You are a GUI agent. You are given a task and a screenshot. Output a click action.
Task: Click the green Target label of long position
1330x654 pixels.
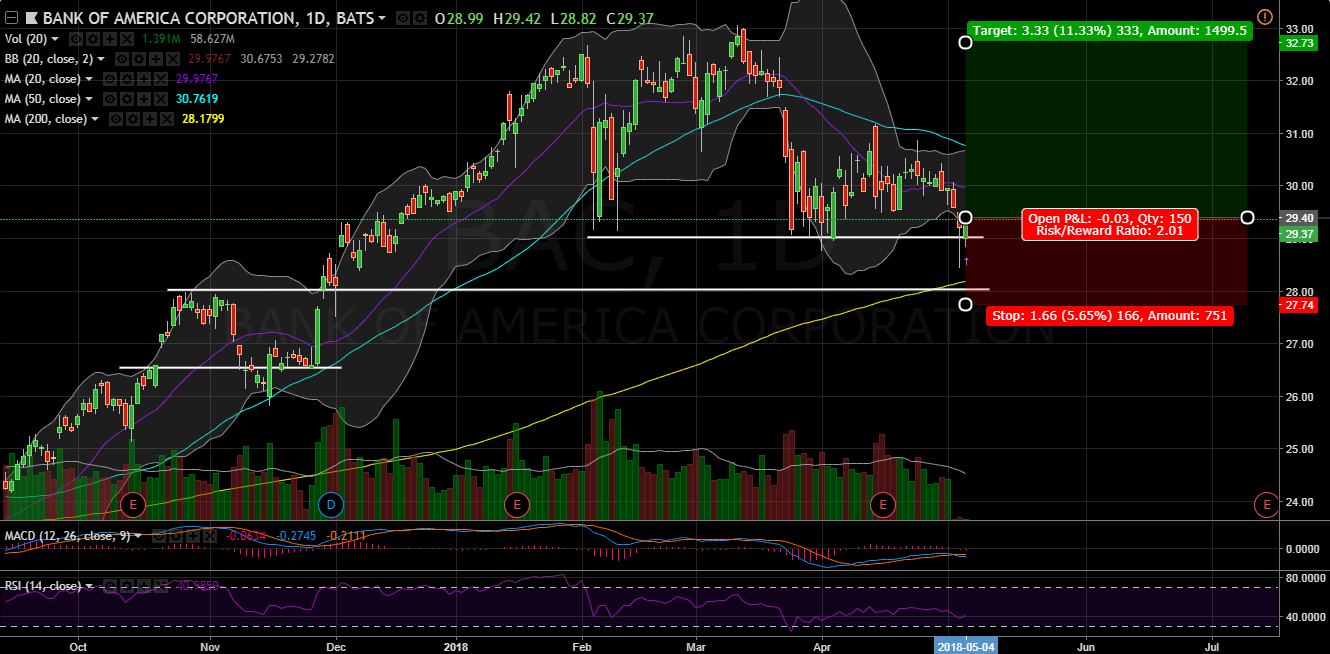point(1109,30)
